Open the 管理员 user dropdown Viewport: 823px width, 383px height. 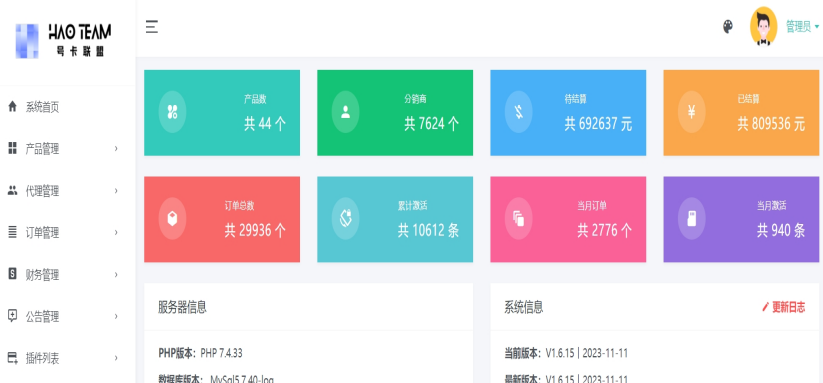802,26
